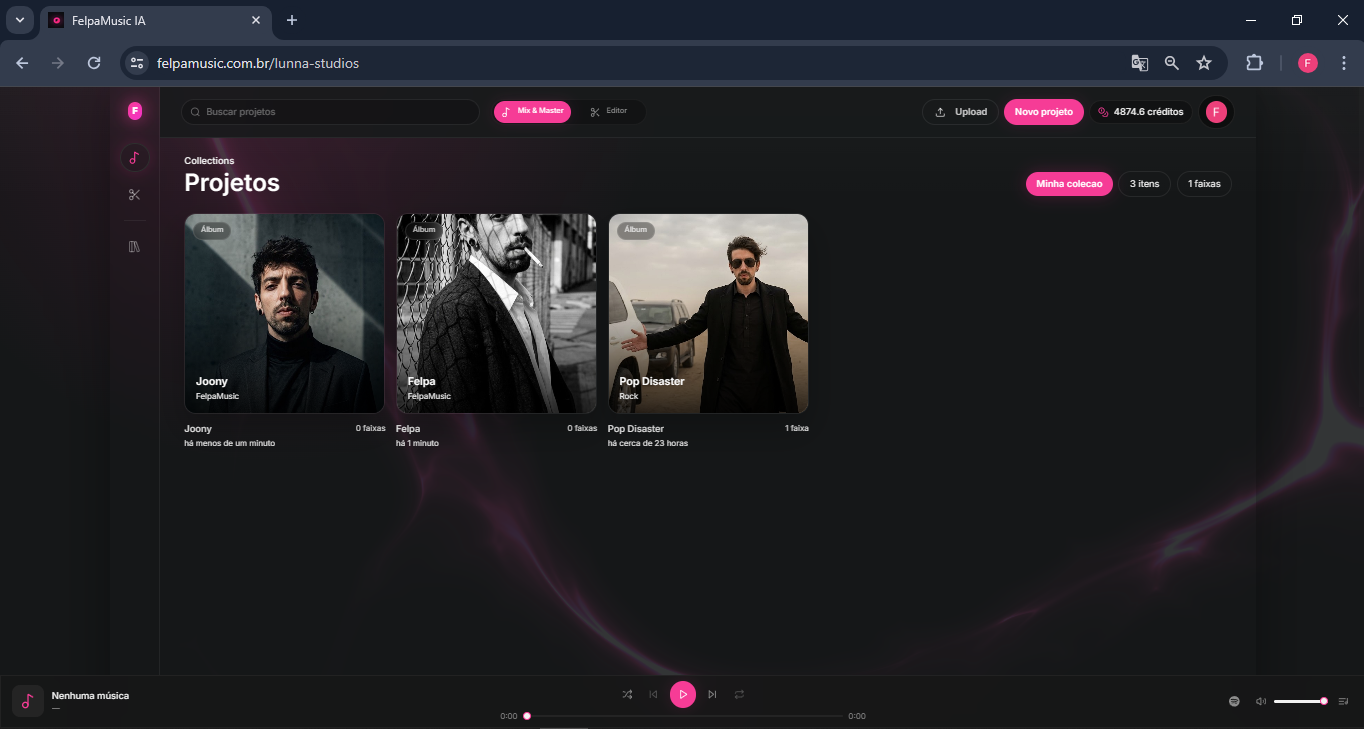
Task: Open the playback queue icon
Action: pyautogui.click(x=1343, y=701)
